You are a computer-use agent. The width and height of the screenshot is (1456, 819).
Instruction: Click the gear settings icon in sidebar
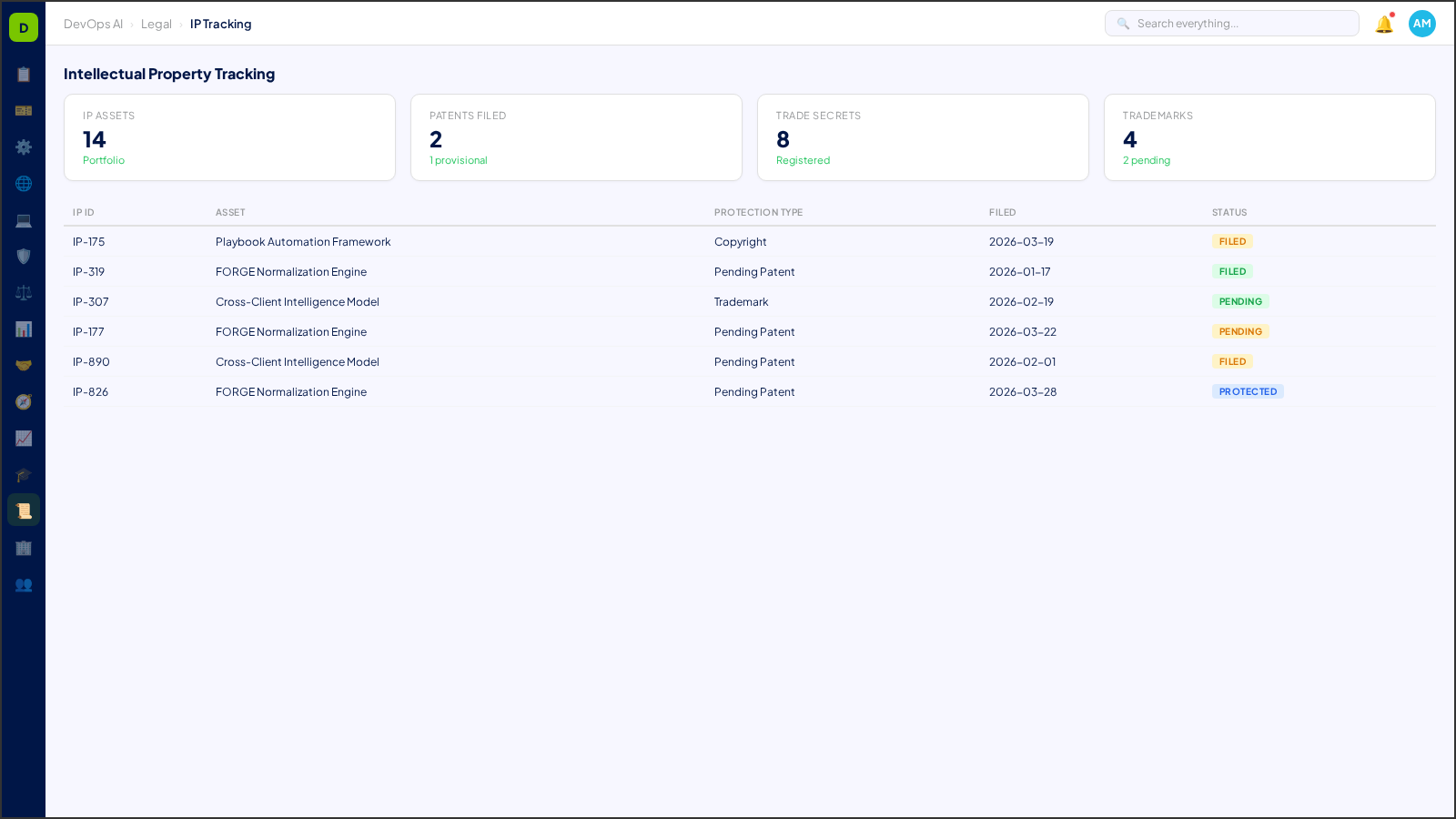tap(24, 147)
